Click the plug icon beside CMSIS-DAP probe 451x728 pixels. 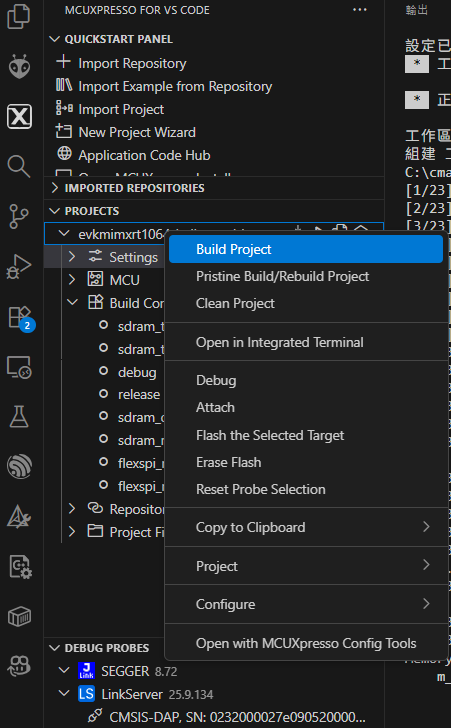[x=95, y=716]
